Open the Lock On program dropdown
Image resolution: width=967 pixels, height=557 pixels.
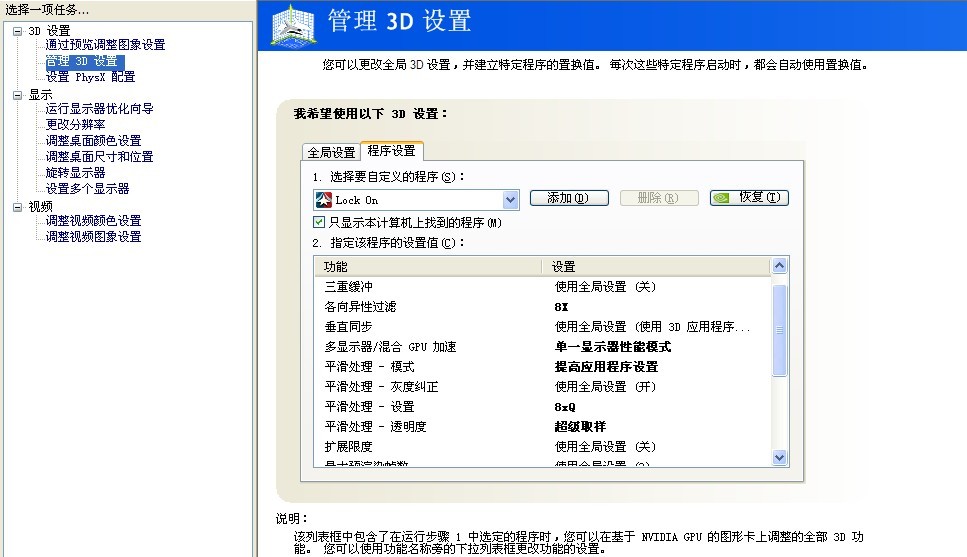509,200
